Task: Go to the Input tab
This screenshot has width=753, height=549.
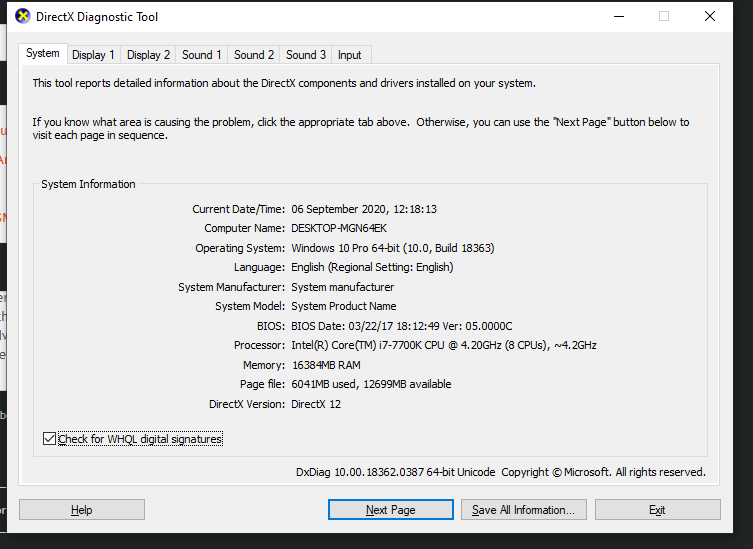Action: coord(349,55)
